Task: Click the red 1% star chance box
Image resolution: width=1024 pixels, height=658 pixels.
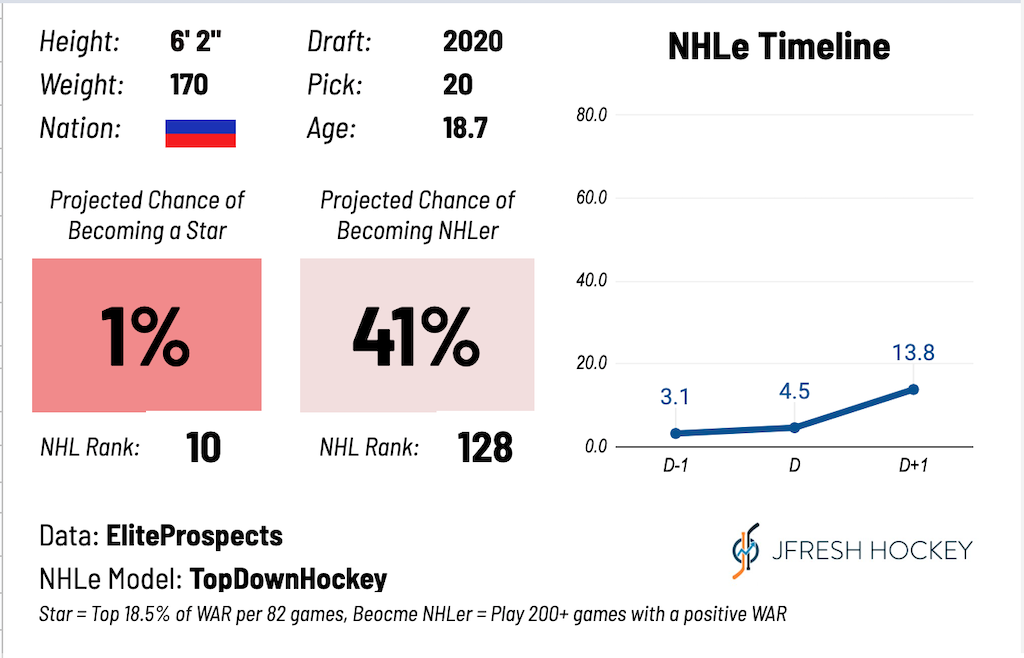Action: coord(147,335)
